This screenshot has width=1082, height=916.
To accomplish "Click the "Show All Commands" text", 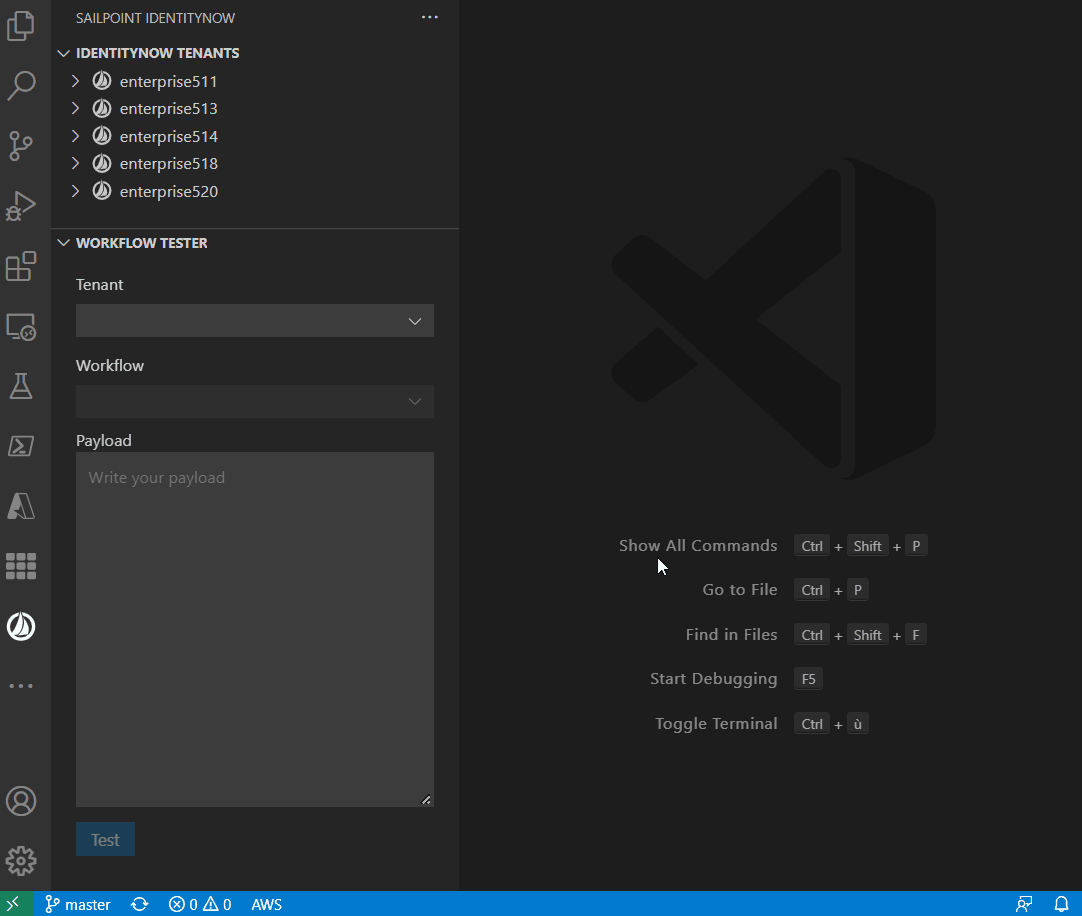I will point(698,545).
